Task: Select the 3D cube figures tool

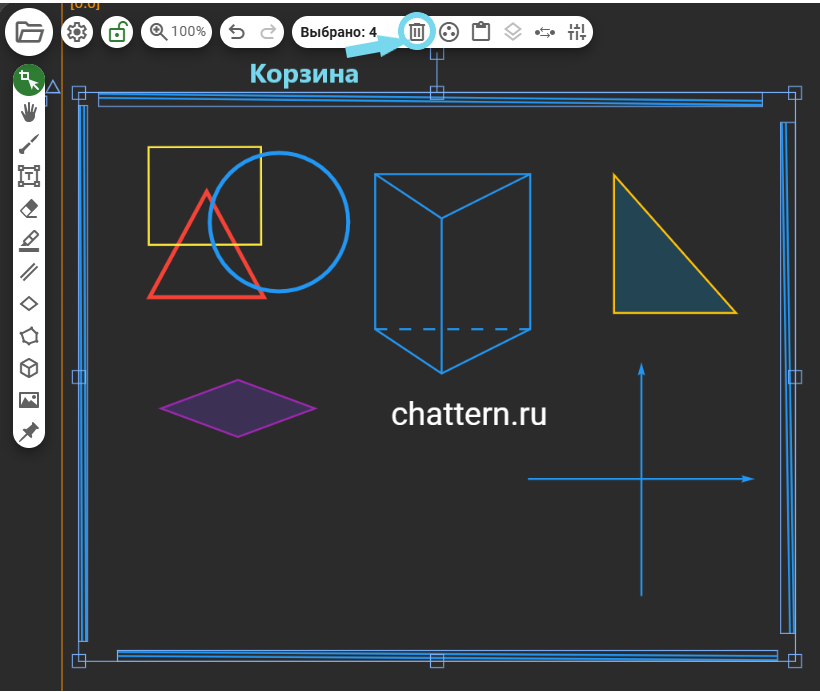Action: point(29,368)
